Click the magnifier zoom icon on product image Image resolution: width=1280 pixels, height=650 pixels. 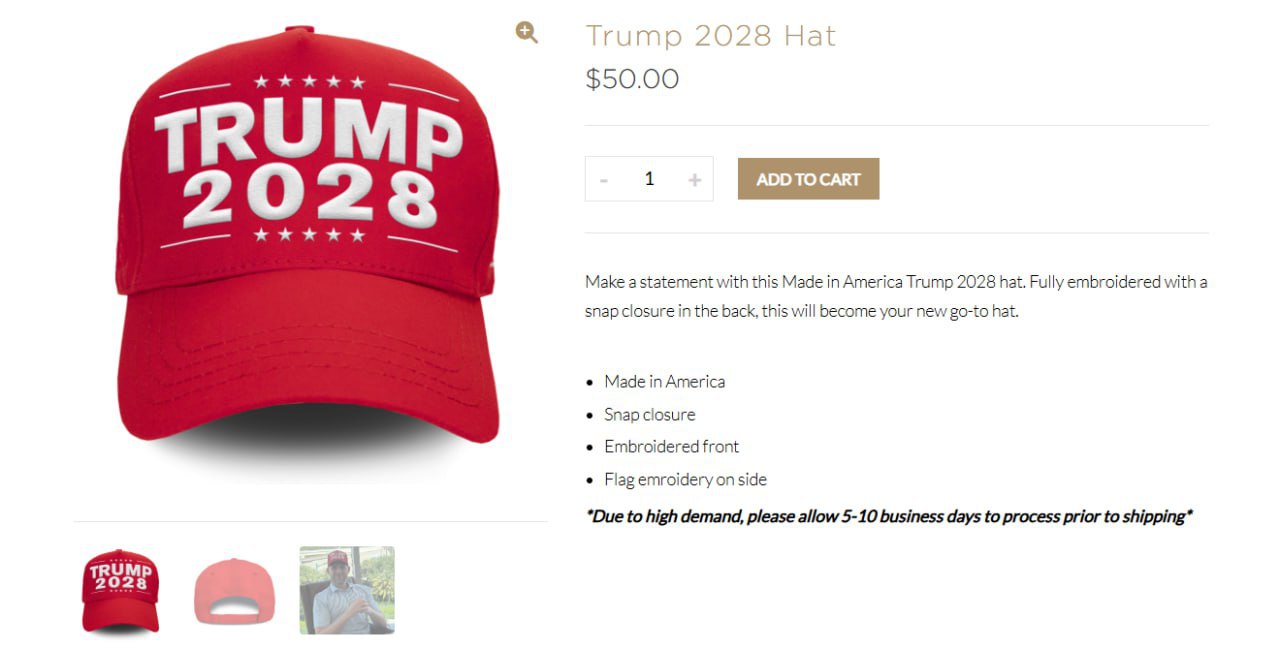[x=526, y=33]
